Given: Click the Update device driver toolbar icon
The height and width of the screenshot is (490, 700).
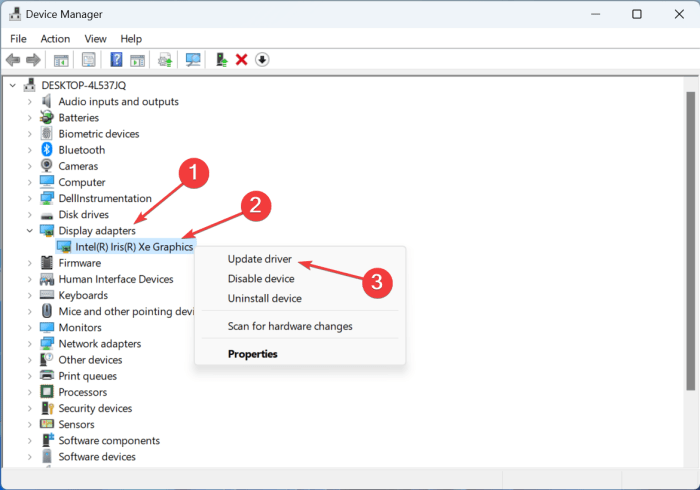Looking at the screenshot, I should pos(221,60).
